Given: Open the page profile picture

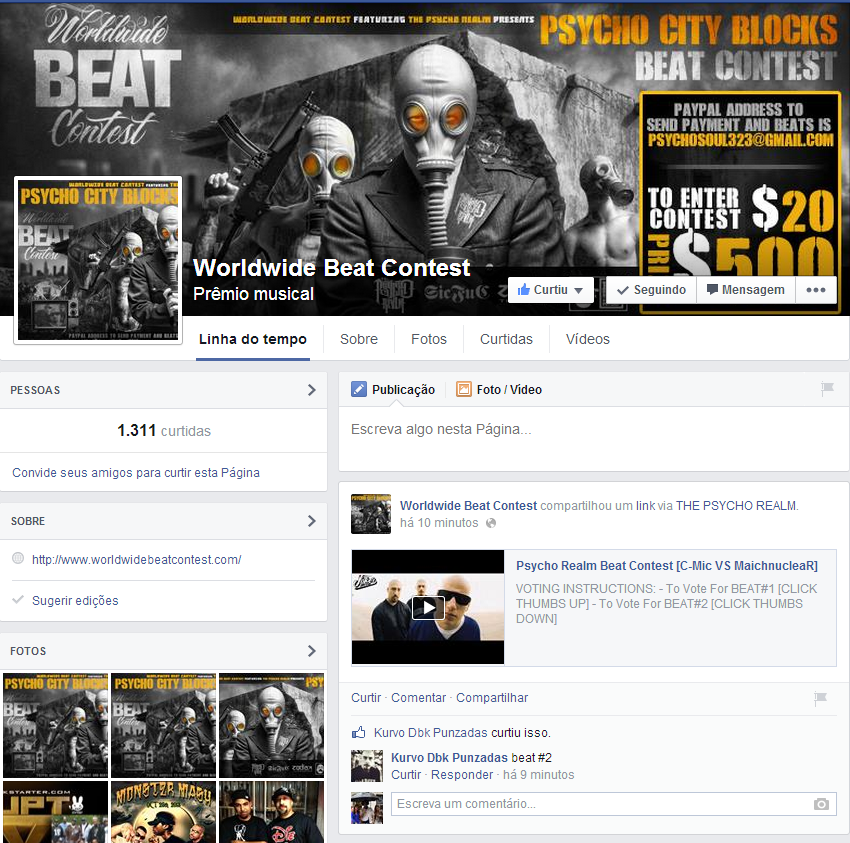Looking at the screenshot, I should tap(98, 260).
